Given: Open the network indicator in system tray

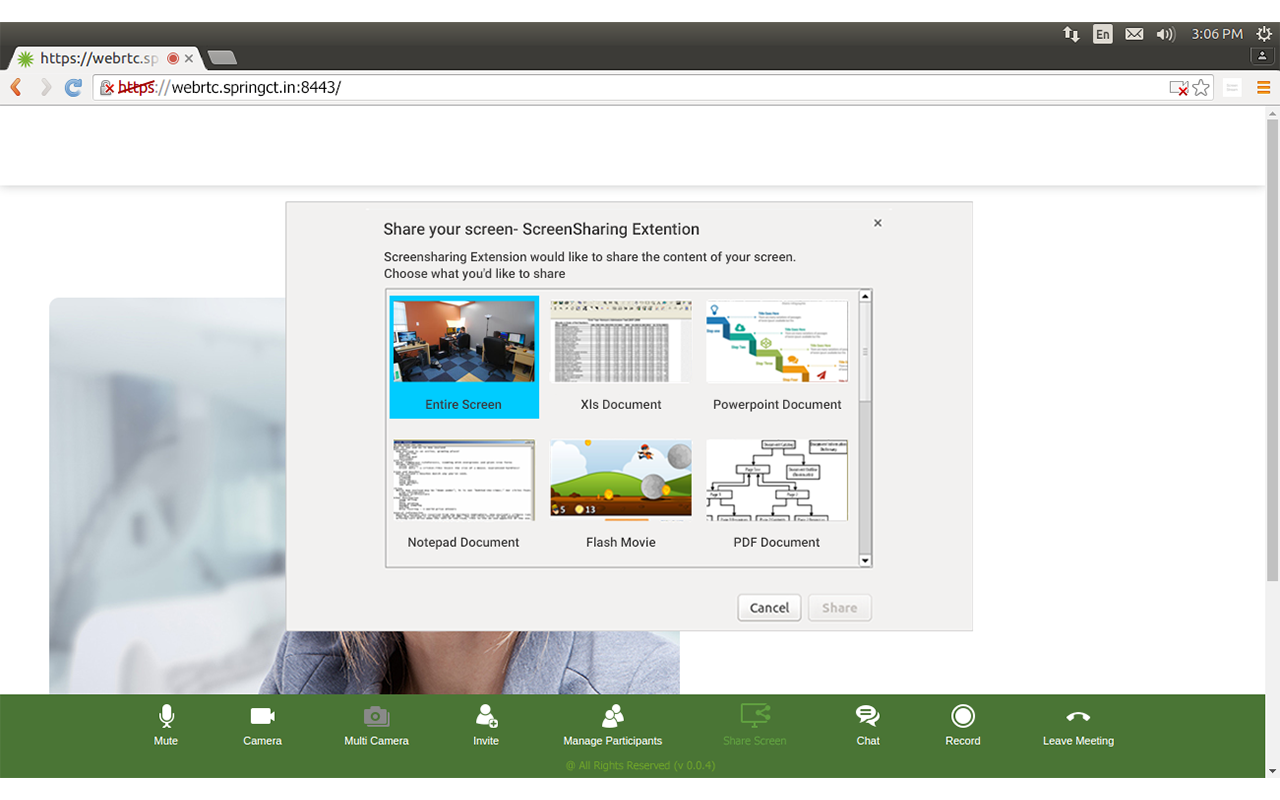Looking at the screenshot, I should pos(1071,34).
